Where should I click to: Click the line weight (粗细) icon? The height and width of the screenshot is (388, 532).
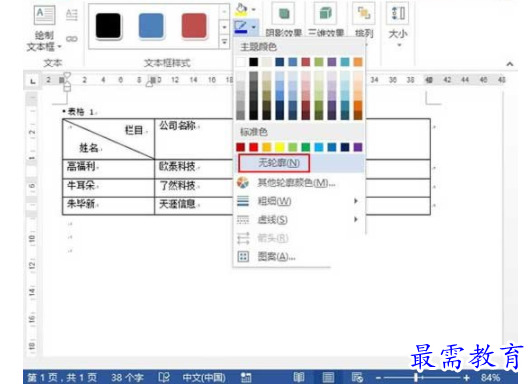coord(243,201)
